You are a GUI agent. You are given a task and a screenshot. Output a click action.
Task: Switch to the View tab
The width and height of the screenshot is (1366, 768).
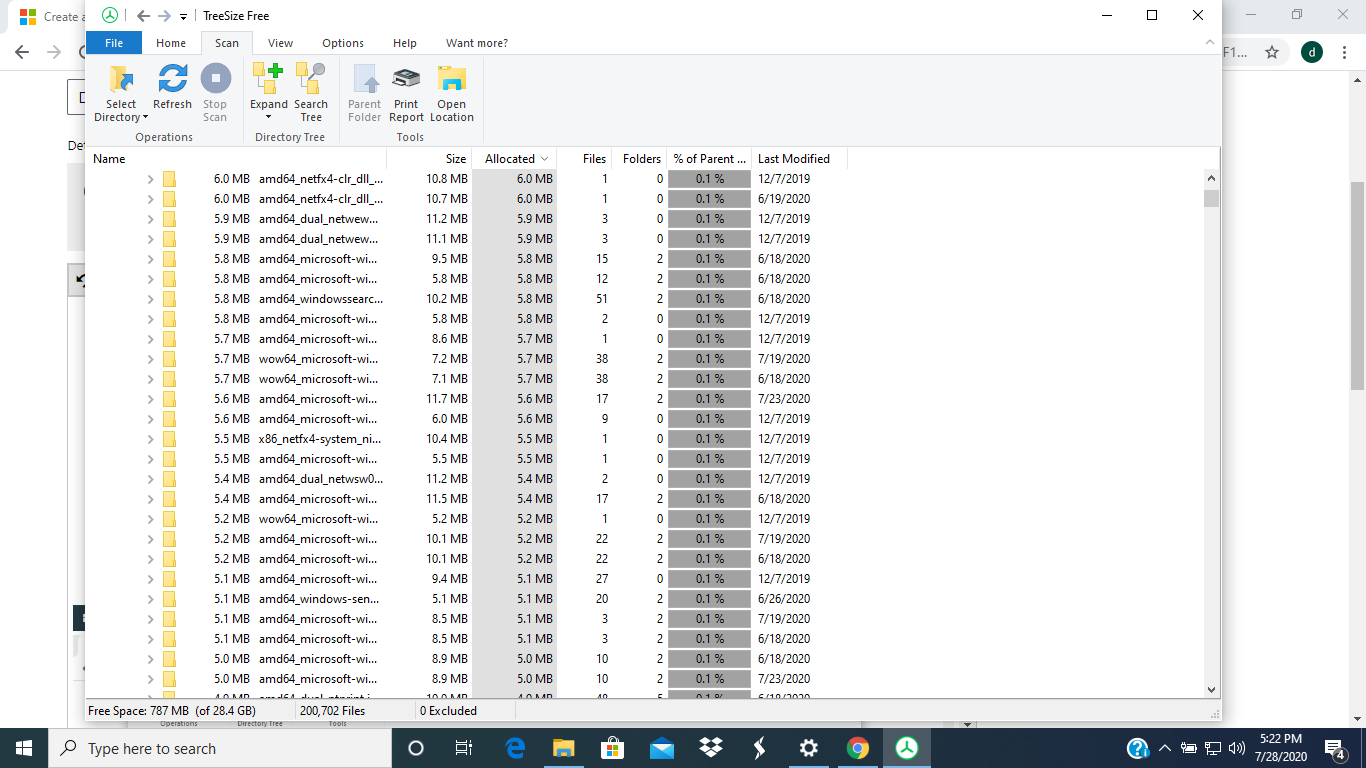[x=281, y=43]
